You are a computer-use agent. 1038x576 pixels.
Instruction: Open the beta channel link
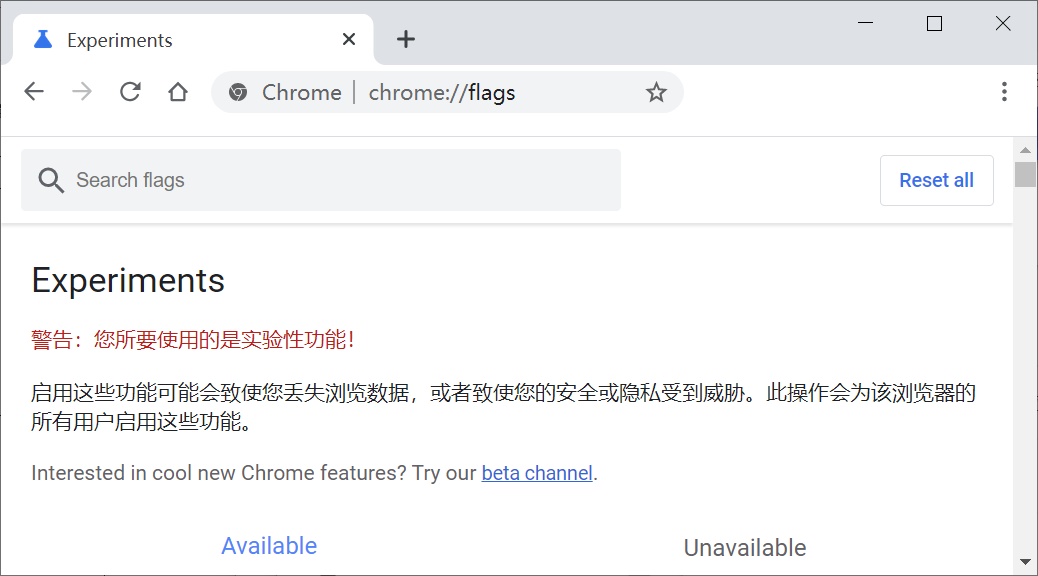pyautogui.click(x=537, y=473)
